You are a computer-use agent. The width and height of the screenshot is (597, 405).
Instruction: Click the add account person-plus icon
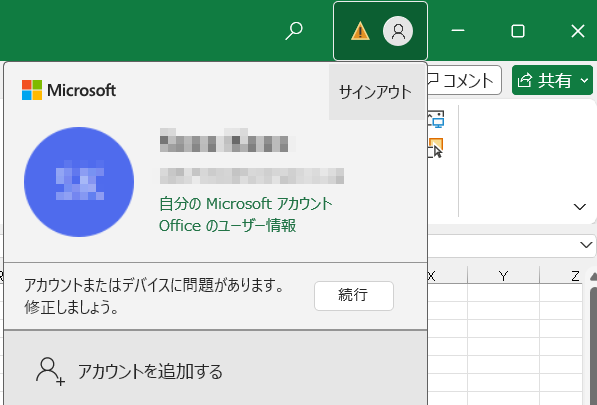click(50, 371)
